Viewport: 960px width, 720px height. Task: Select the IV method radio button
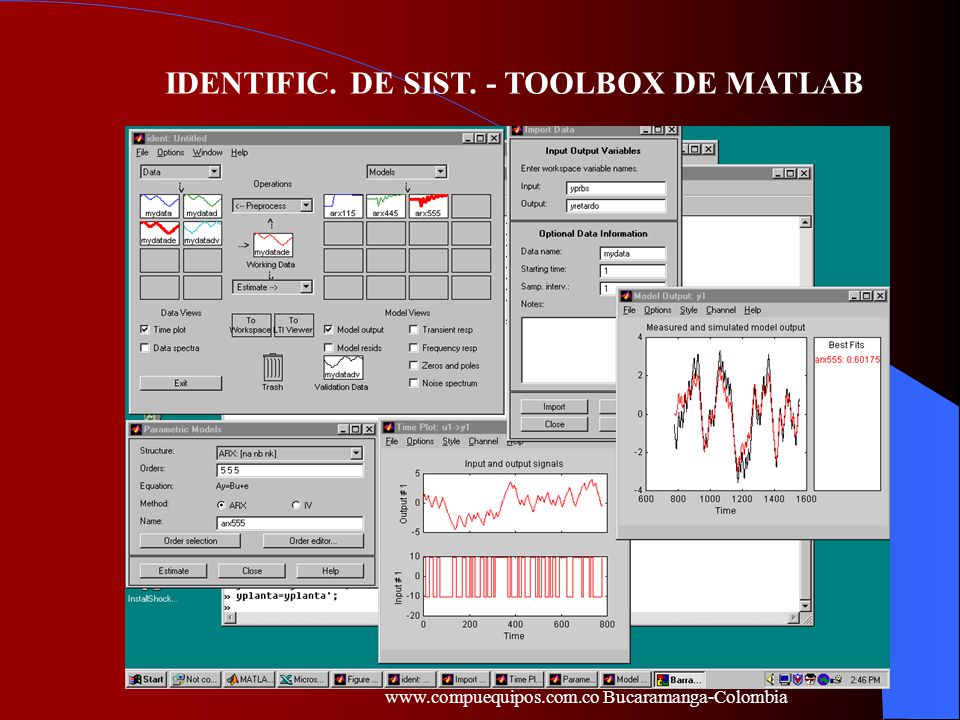(296, 505)
